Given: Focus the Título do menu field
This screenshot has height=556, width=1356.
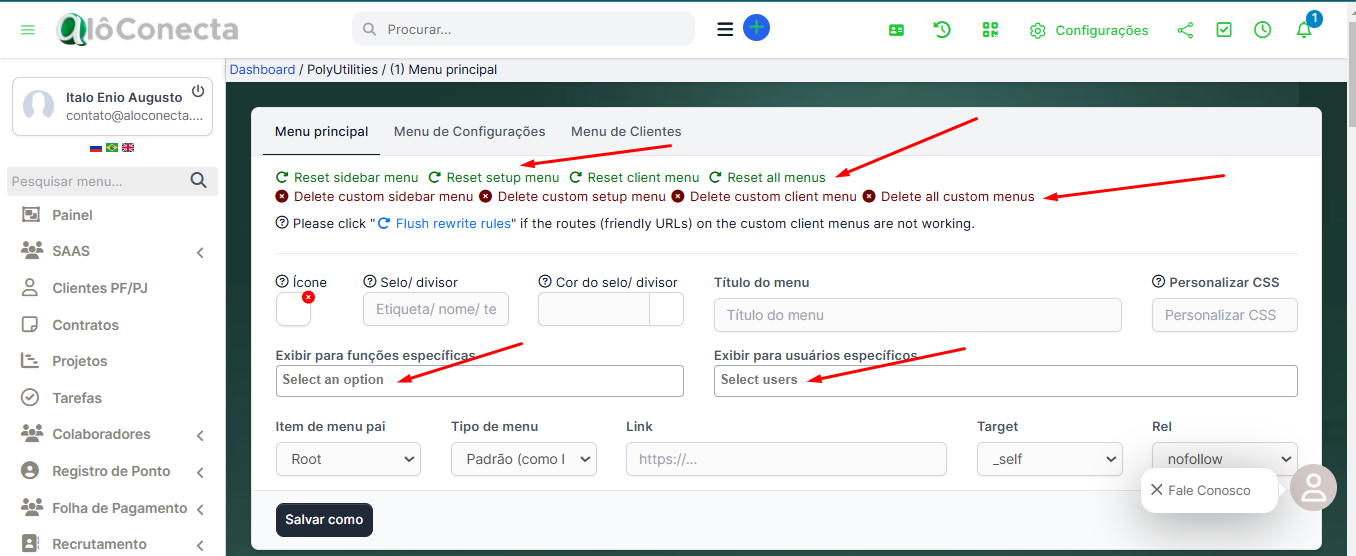Looking at the screenshot, I should (x=918, y=315).
